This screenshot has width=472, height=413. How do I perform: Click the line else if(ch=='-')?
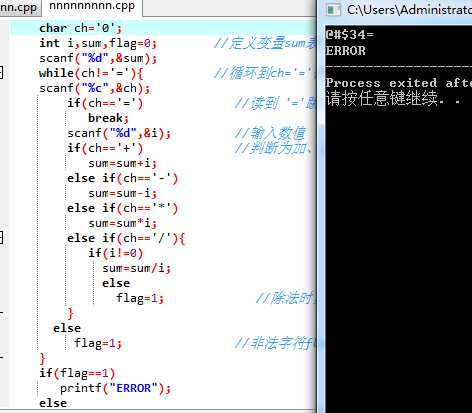(x=122, y=178)
